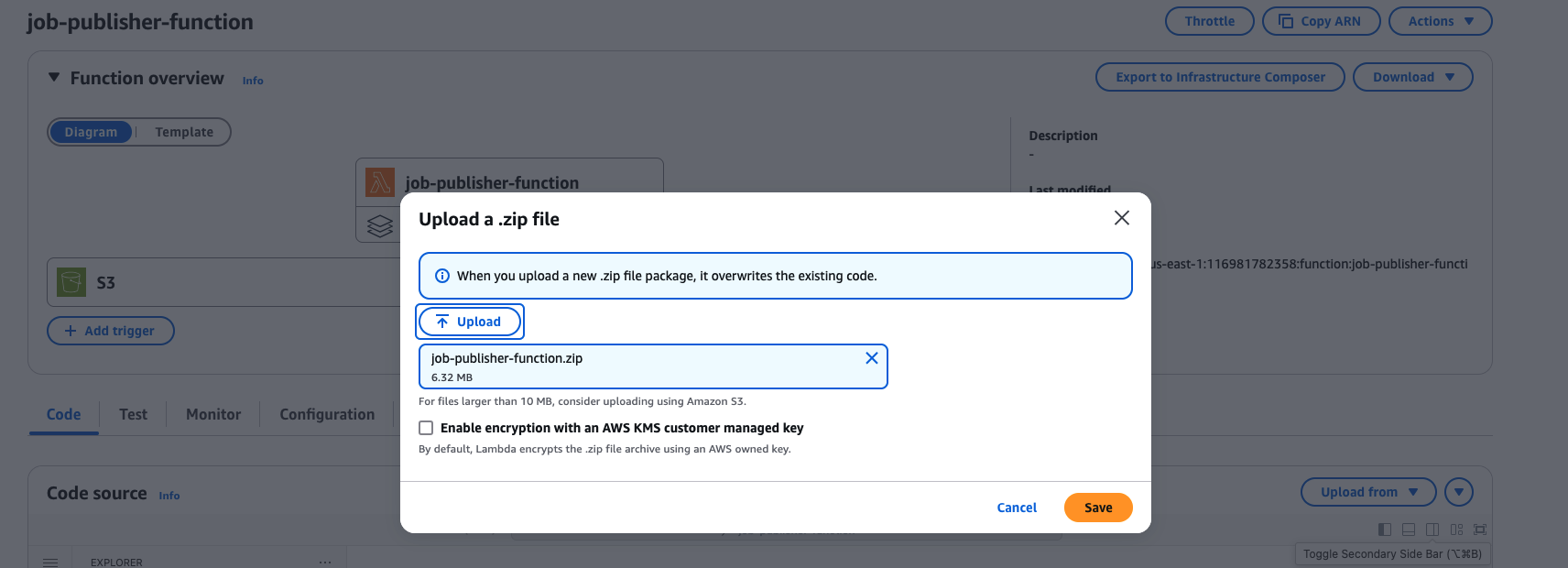Export to Infrastructure Composer

click(1220, 77)
